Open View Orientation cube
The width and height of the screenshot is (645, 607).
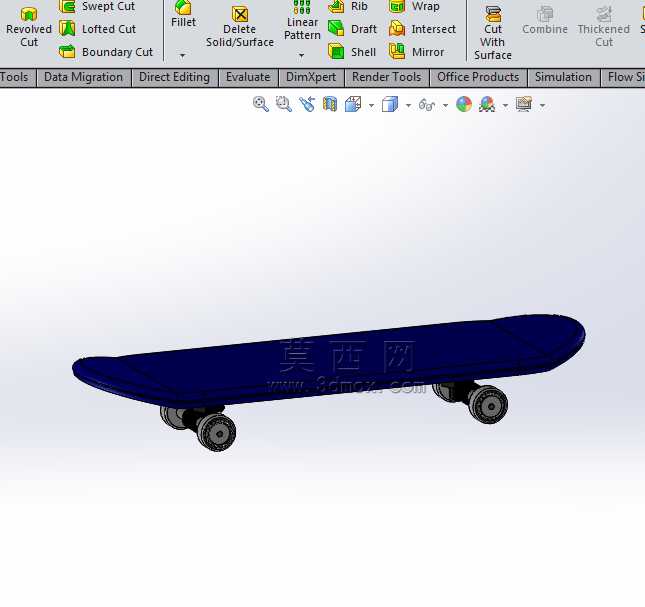[353, 104]
